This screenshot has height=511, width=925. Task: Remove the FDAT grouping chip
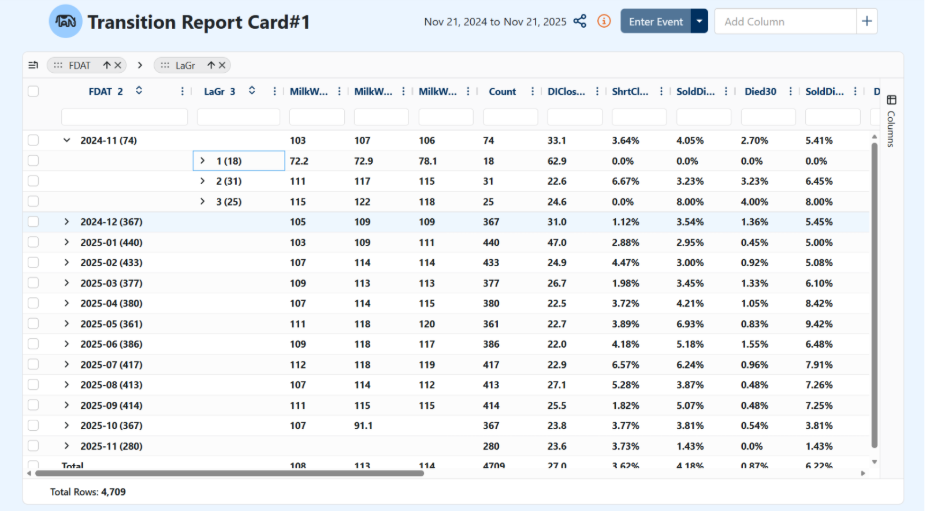coord(118,65)
